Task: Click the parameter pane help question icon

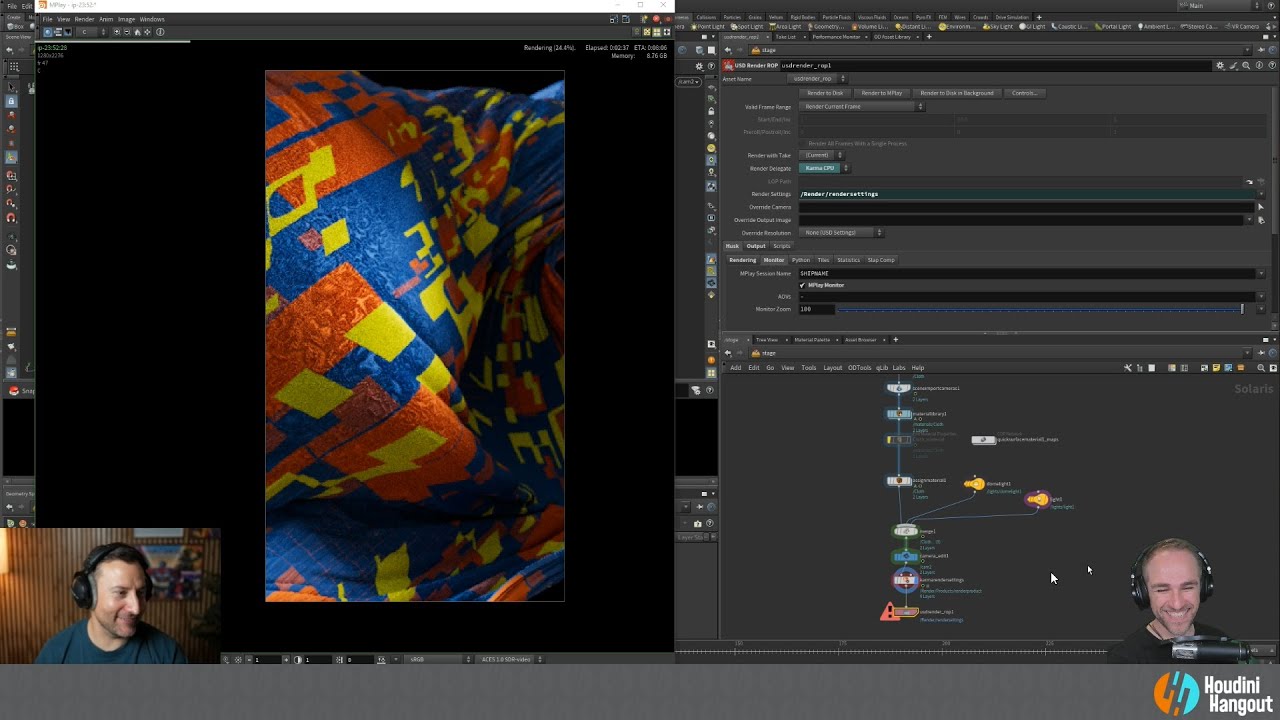Action: pos(1270,65)
